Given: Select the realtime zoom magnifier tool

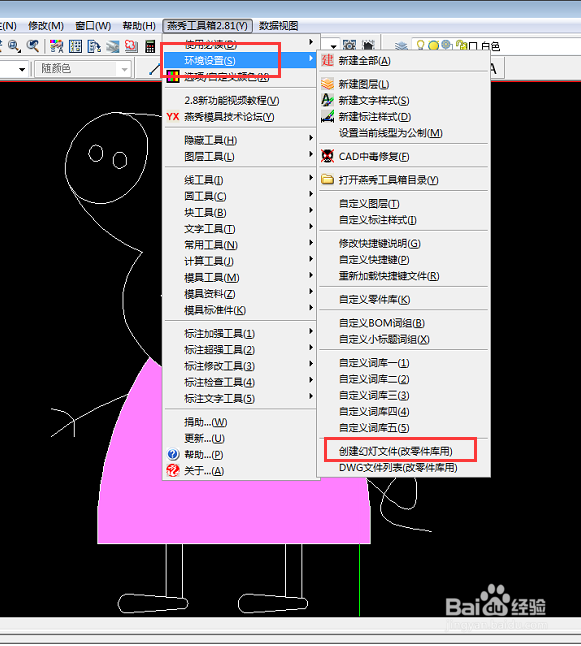Looking at the screenshot, I should (x=14, y=46).
